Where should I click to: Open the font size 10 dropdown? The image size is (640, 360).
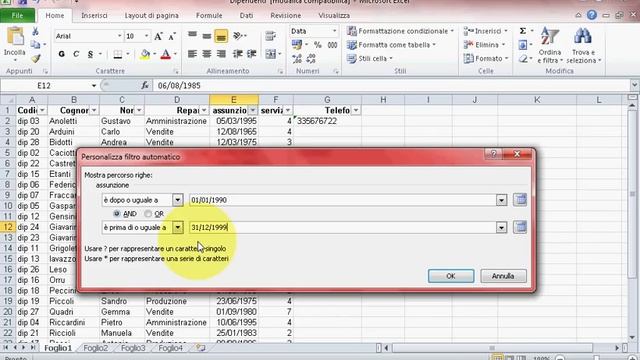(x=146, y=36)
